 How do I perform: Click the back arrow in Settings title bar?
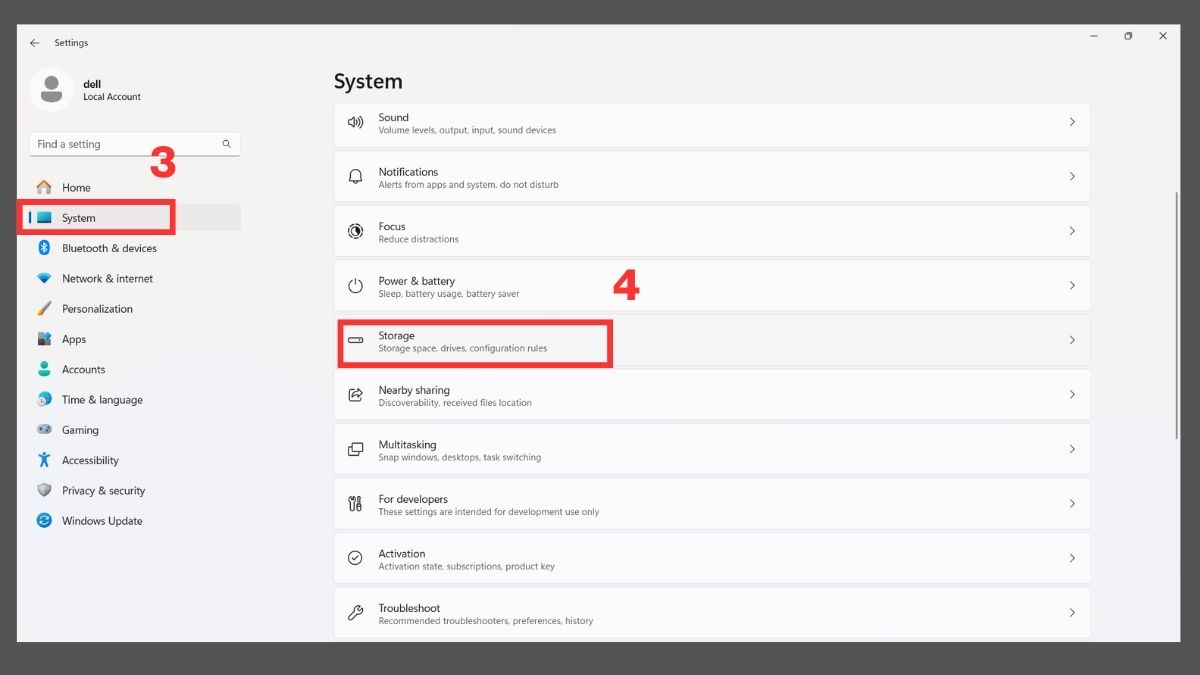tap(35, 43)
